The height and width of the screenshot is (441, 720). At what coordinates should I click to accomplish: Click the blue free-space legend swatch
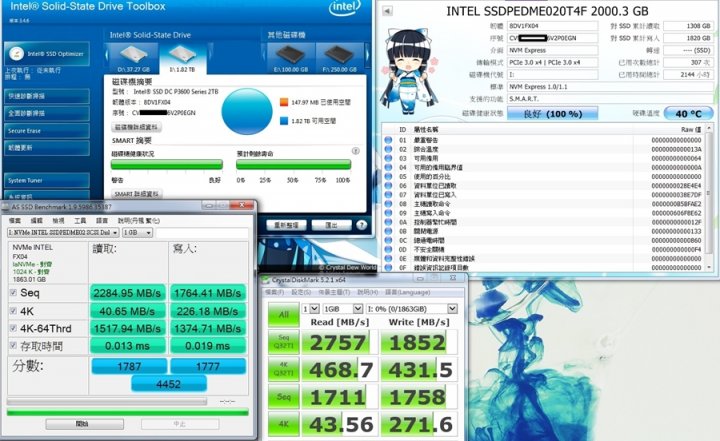coord(284,121)
